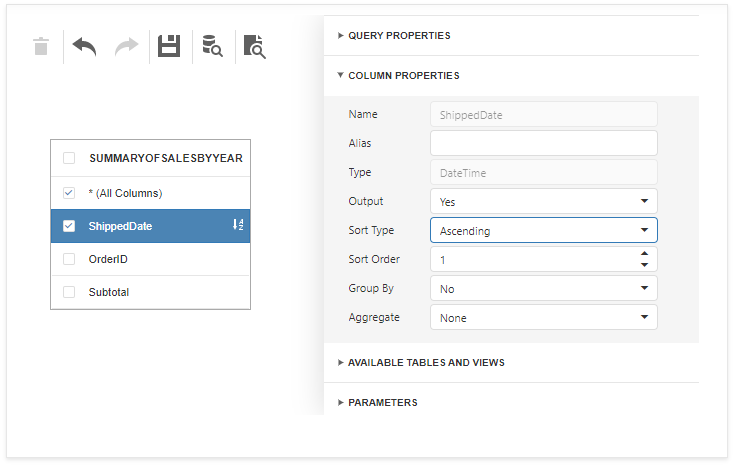Open the Group By dropdown
Screen dimensions: 734x466
(x=543, y=289)
